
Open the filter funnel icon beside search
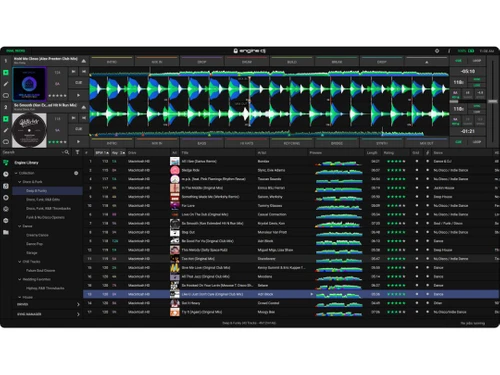pos(77,152)
